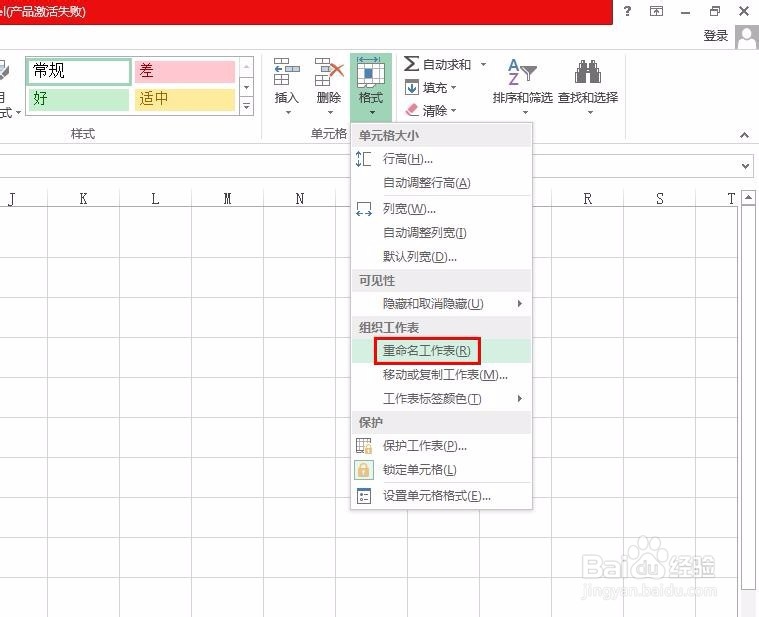Open the Insert dropdown arrow
759x617 pixels.
pos(288,113)
